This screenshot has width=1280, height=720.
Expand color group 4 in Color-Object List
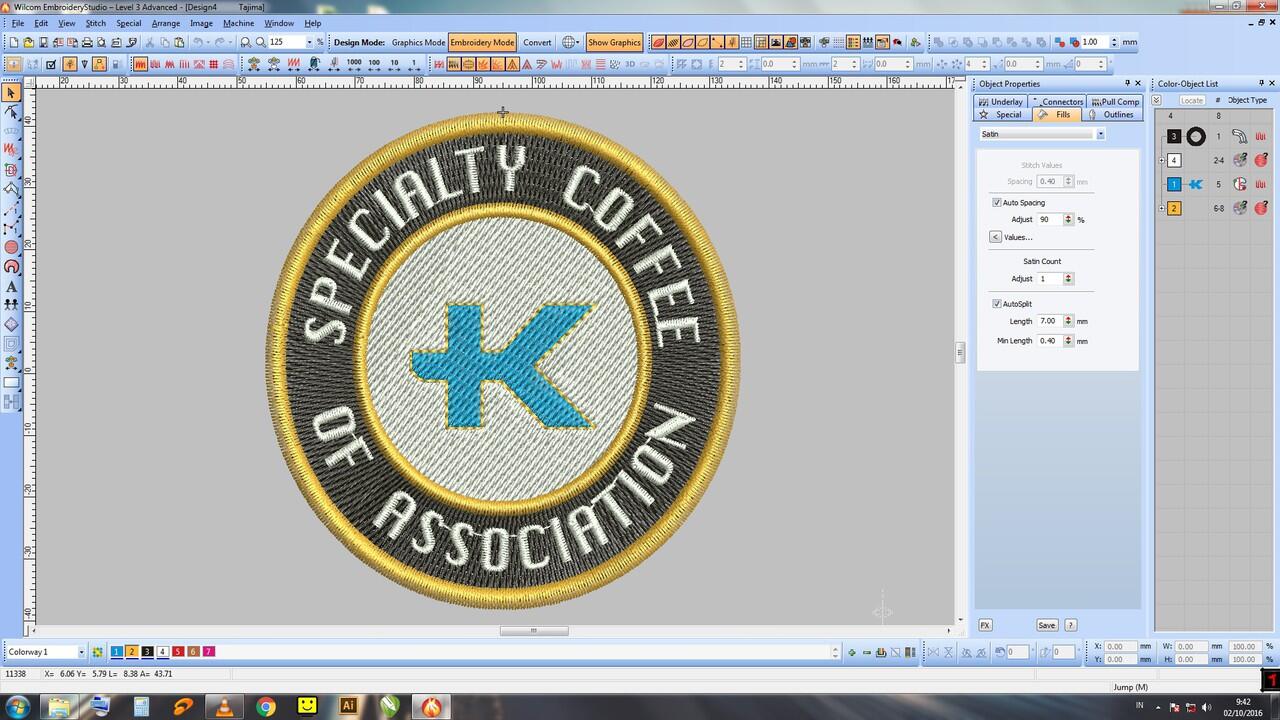click(1162, 160)
